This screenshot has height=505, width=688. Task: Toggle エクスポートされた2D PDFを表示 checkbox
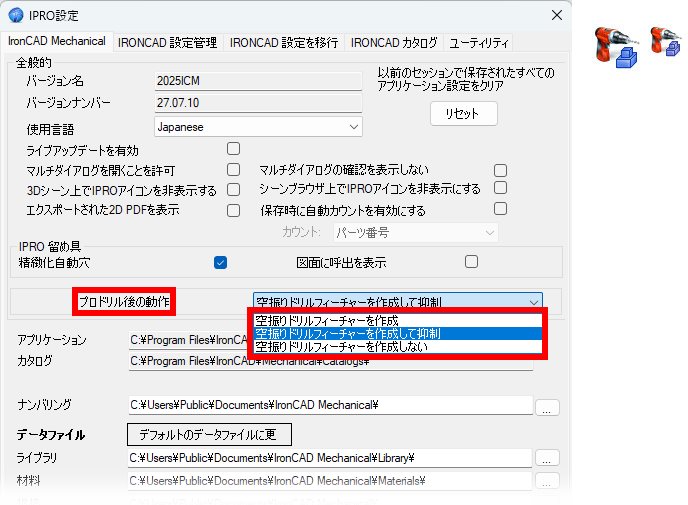[x=233, y=210]
